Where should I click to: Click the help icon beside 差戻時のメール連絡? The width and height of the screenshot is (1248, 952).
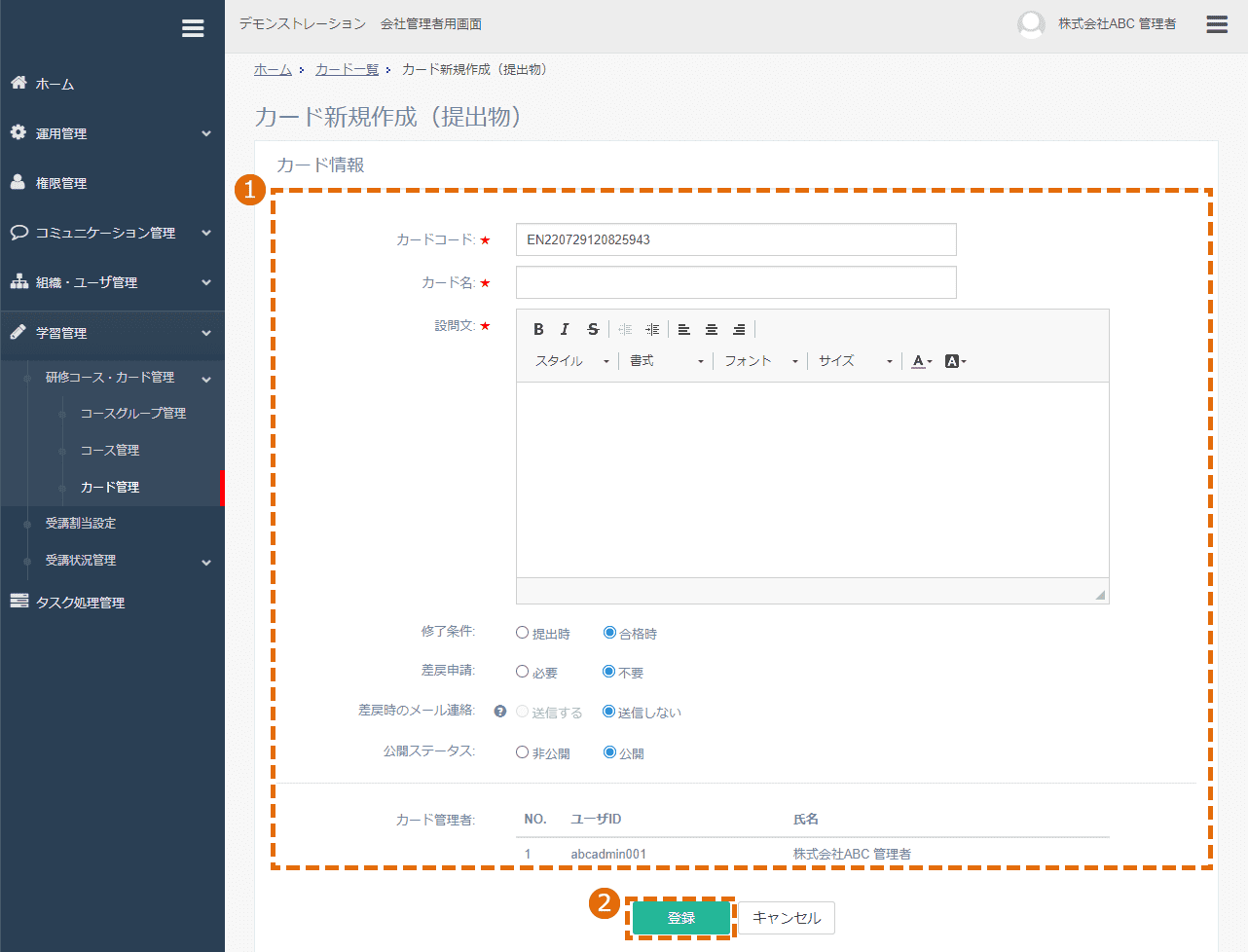click(x=500, y=712)
